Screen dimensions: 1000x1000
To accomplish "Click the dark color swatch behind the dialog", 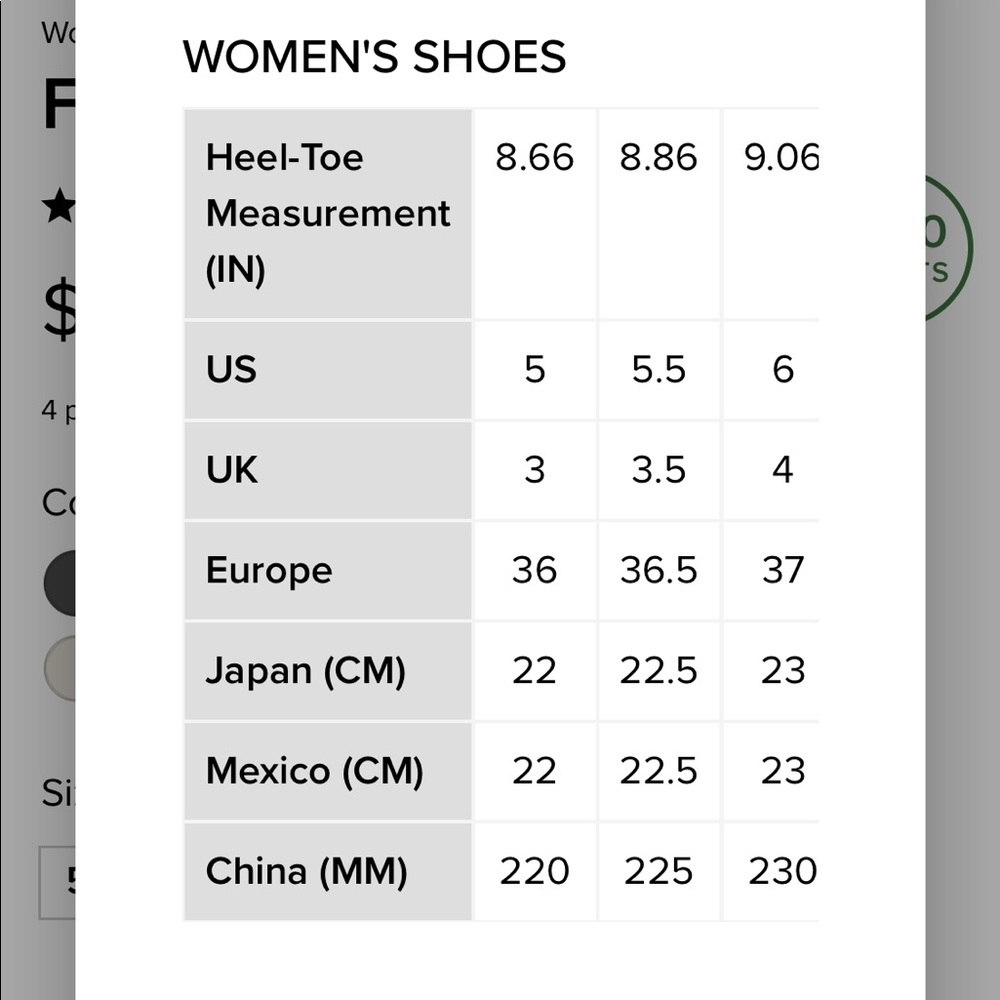I will [x=60, y=583].
